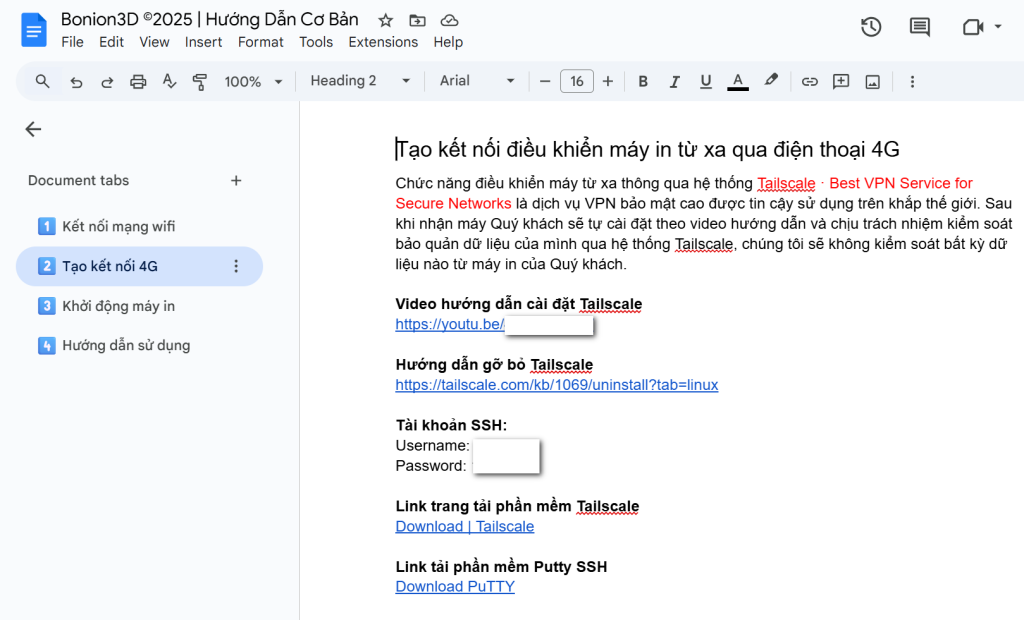Print the document

[138, 82]
